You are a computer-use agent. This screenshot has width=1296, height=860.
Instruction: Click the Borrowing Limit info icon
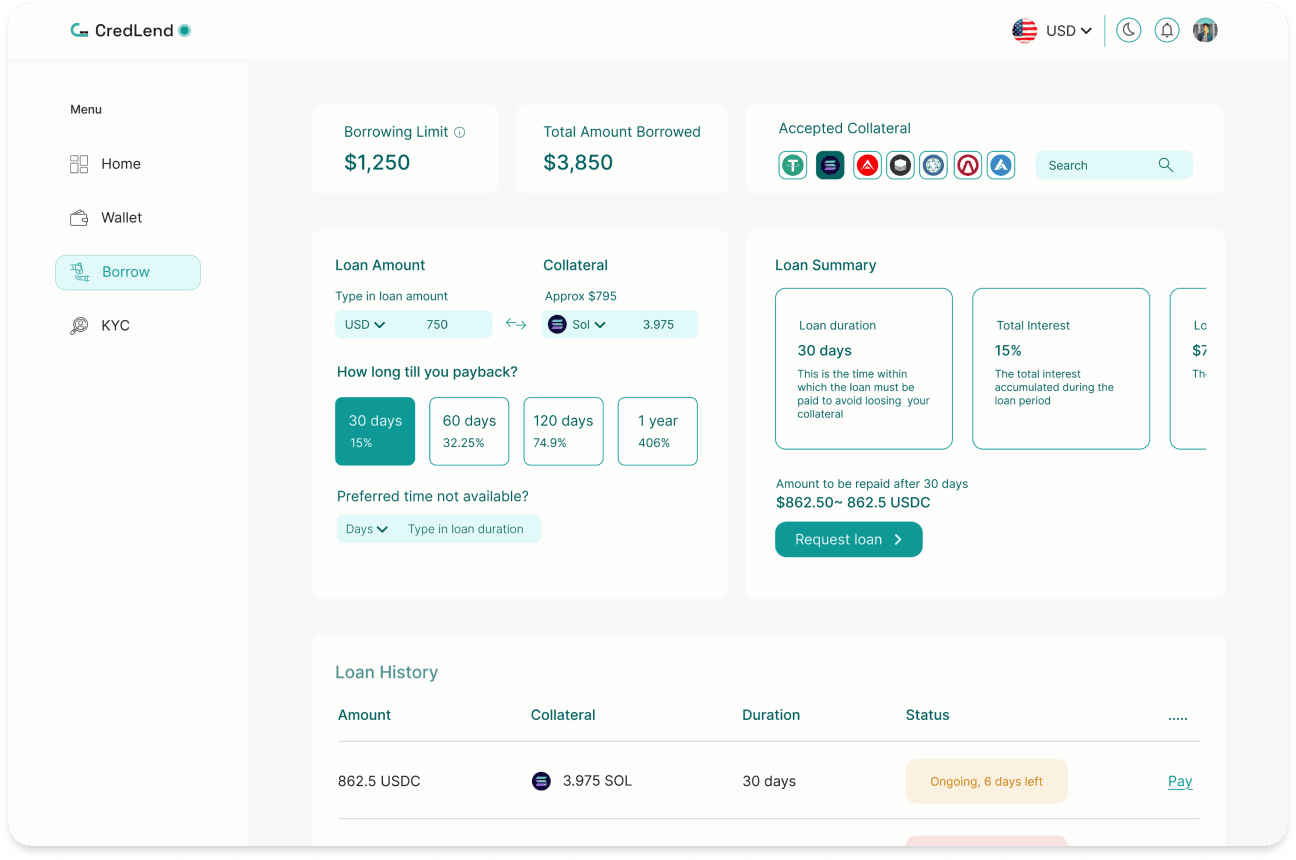tap(459, 131)
